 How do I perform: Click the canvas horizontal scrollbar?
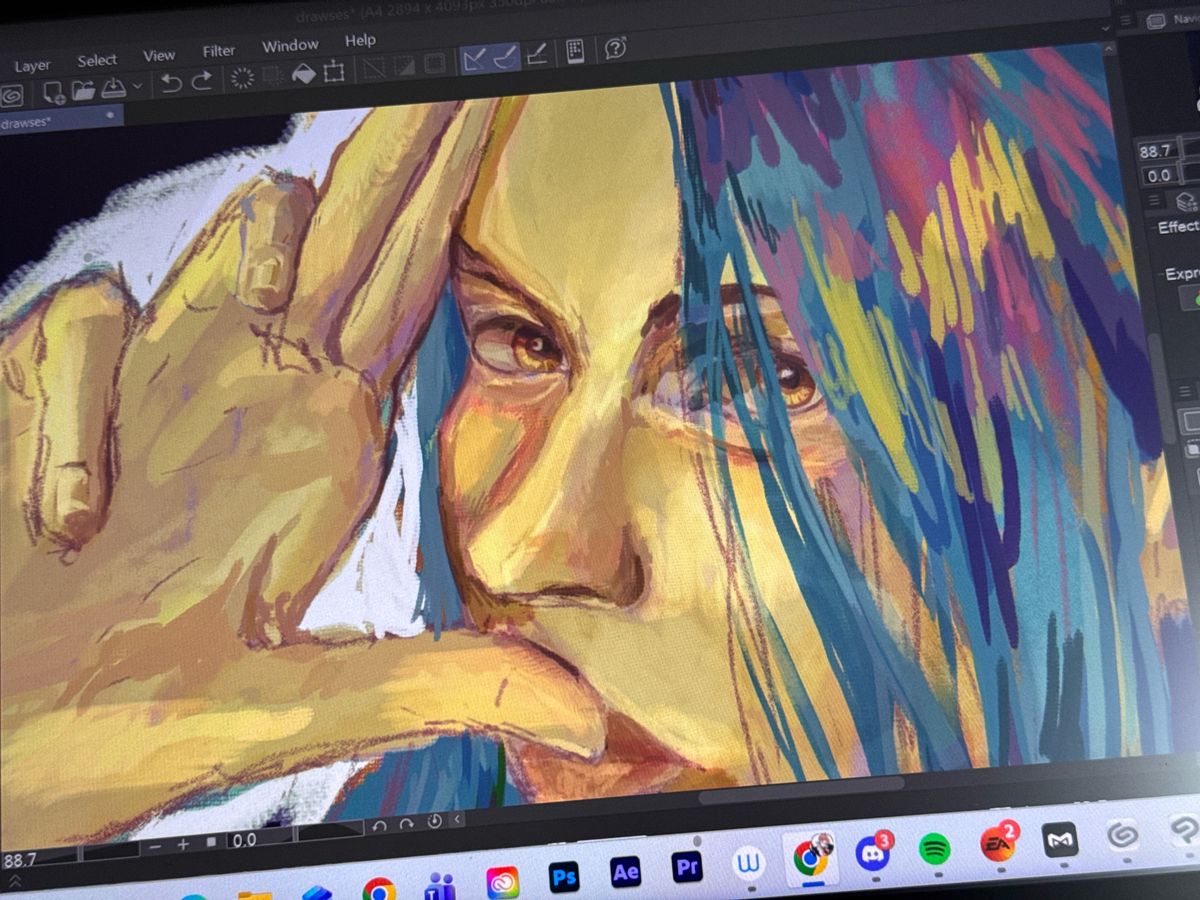tap(802, 789)
